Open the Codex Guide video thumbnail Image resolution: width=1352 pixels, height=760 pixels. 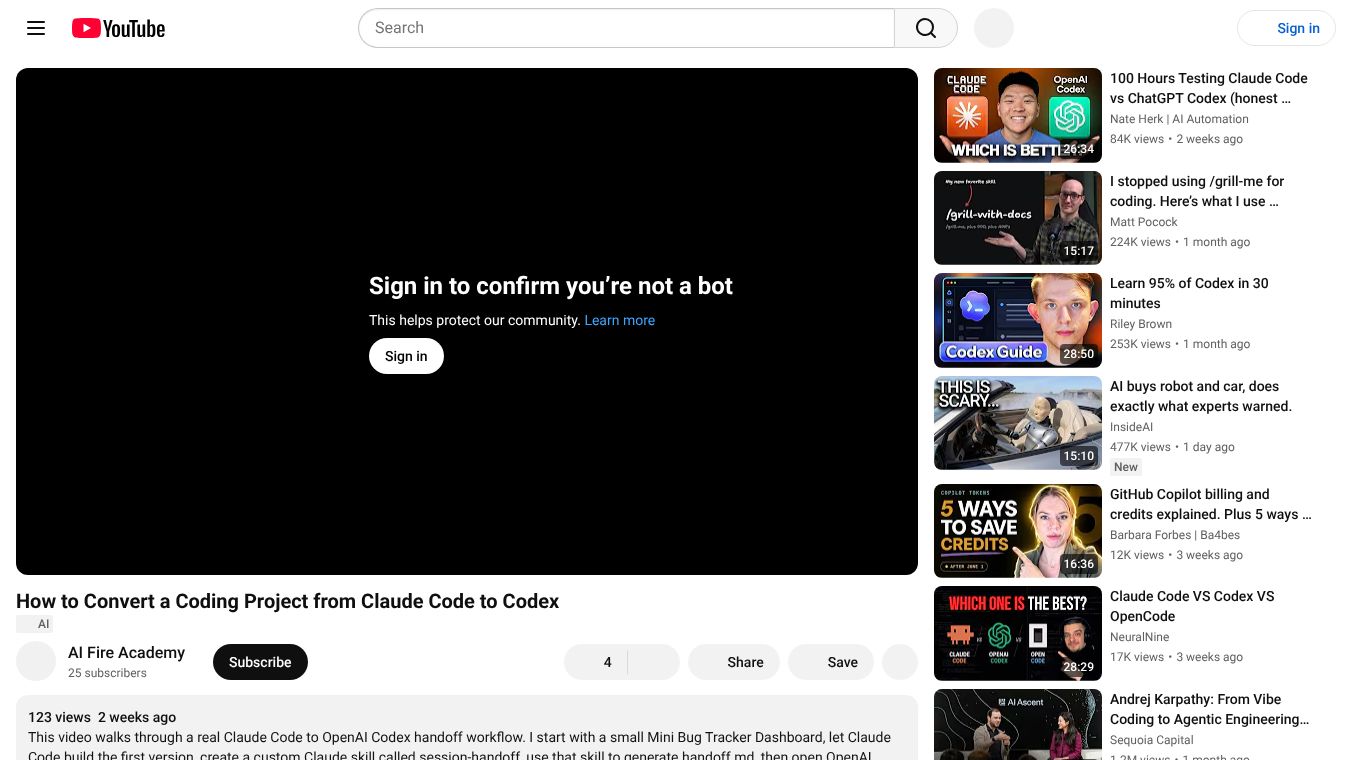tap(1018, 320)
